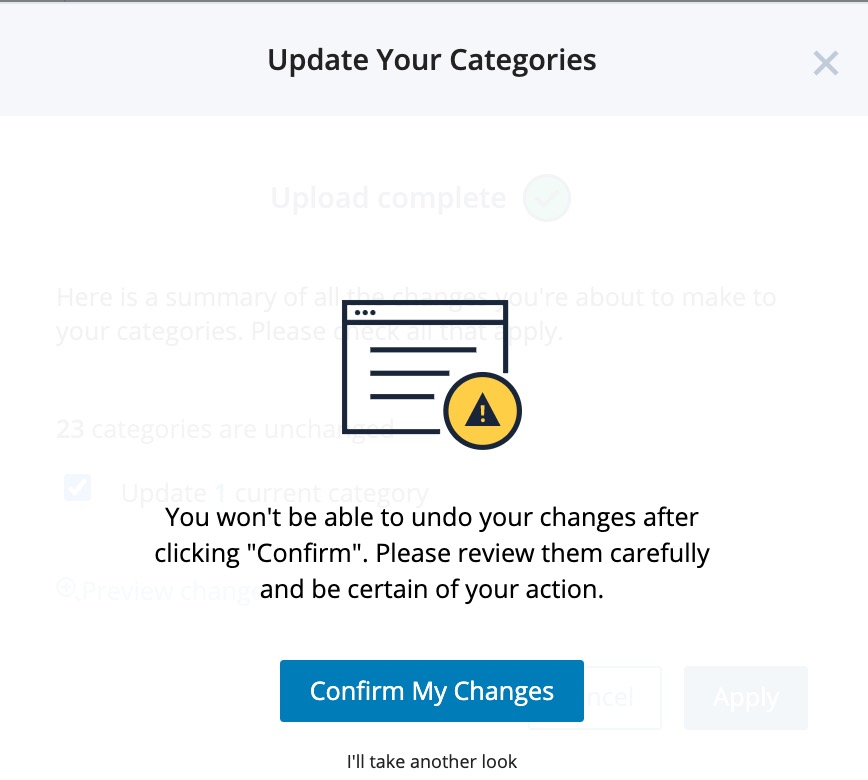Click the faded Apply button

pyautogui.click(x=746, y=698)
